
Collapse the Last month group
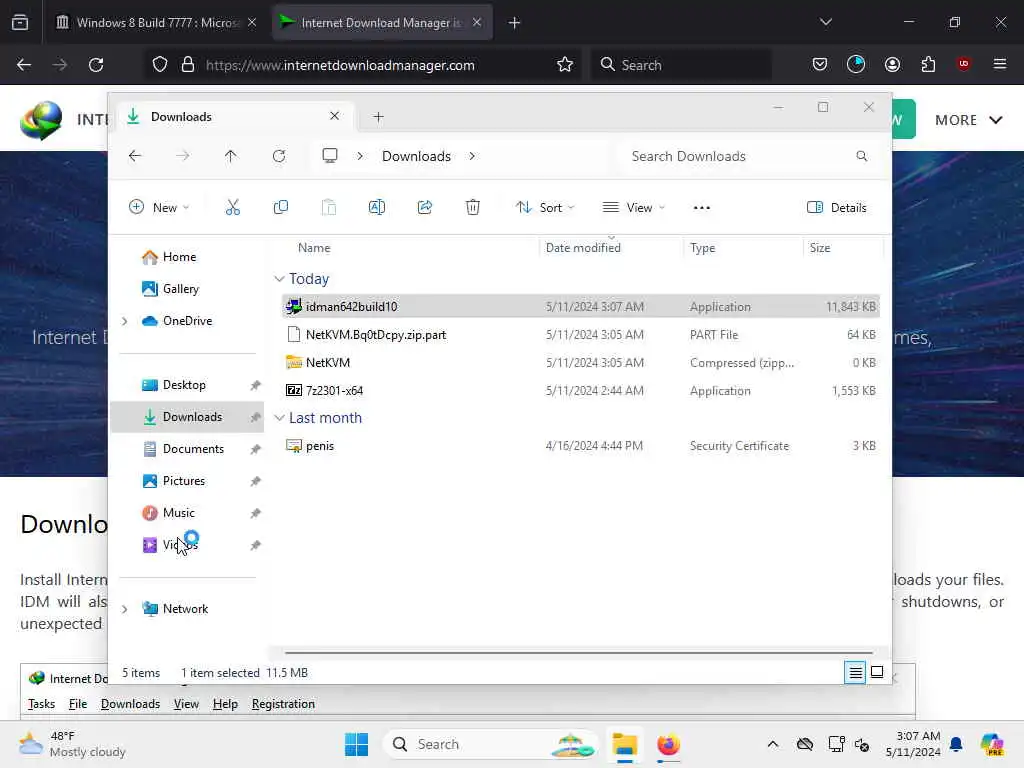[x=280, y=418]
